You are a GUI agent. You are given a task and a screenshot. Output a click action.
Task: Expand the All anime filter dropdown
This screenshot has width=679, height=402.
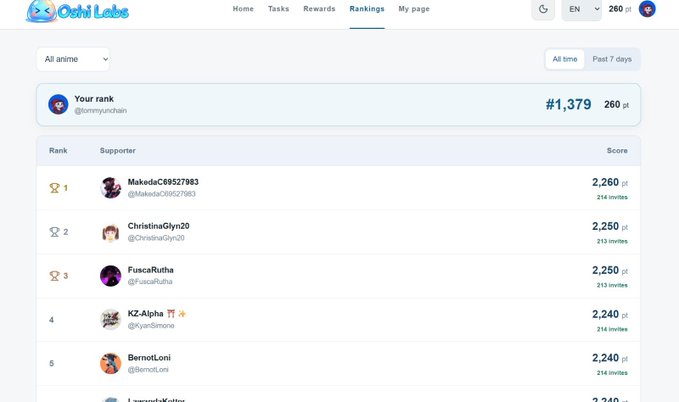[x=73, y=59]
